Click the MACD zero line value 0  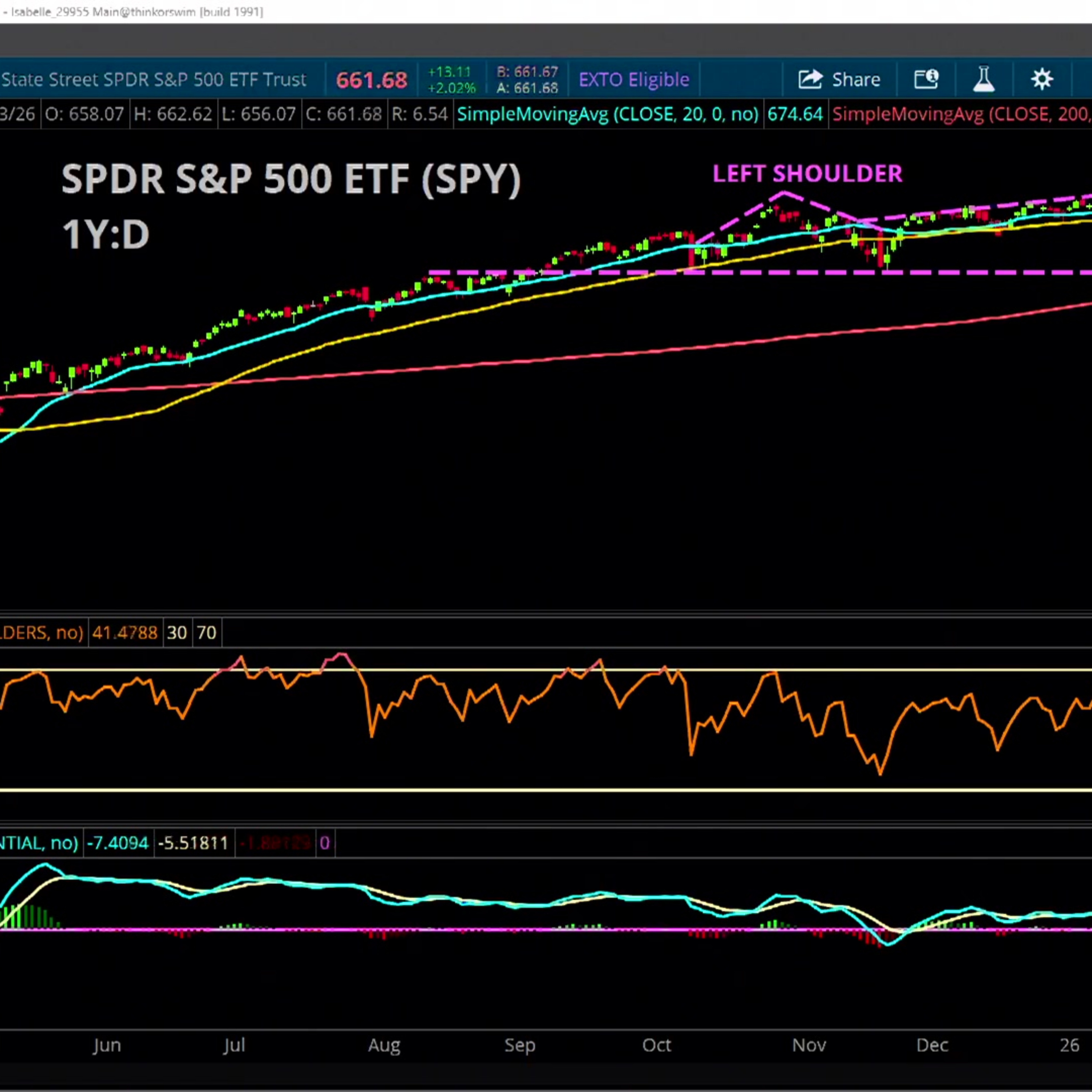tap(324, 843)
